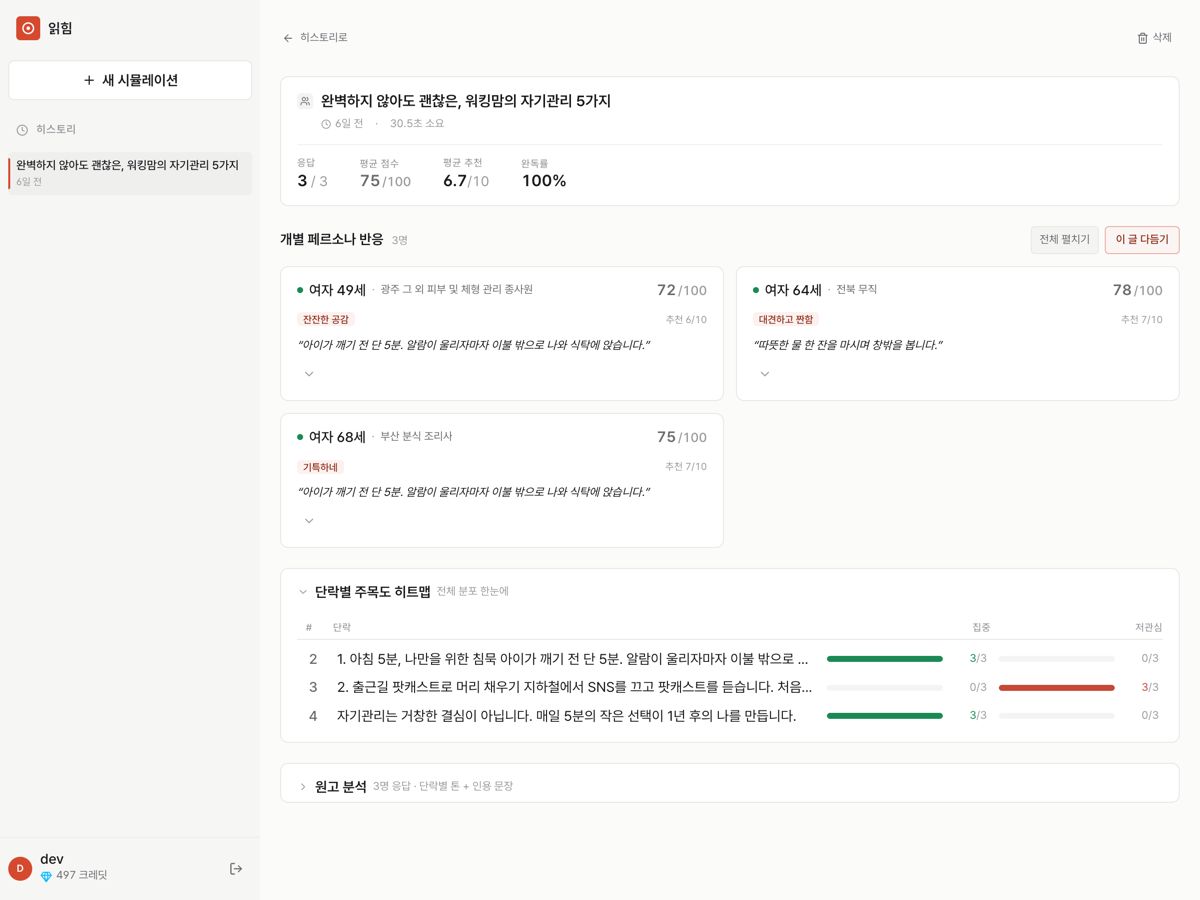This screenshot has width=1200, height=900.
Task: Click the 응답 3/3 statistic
Action: 312,173
